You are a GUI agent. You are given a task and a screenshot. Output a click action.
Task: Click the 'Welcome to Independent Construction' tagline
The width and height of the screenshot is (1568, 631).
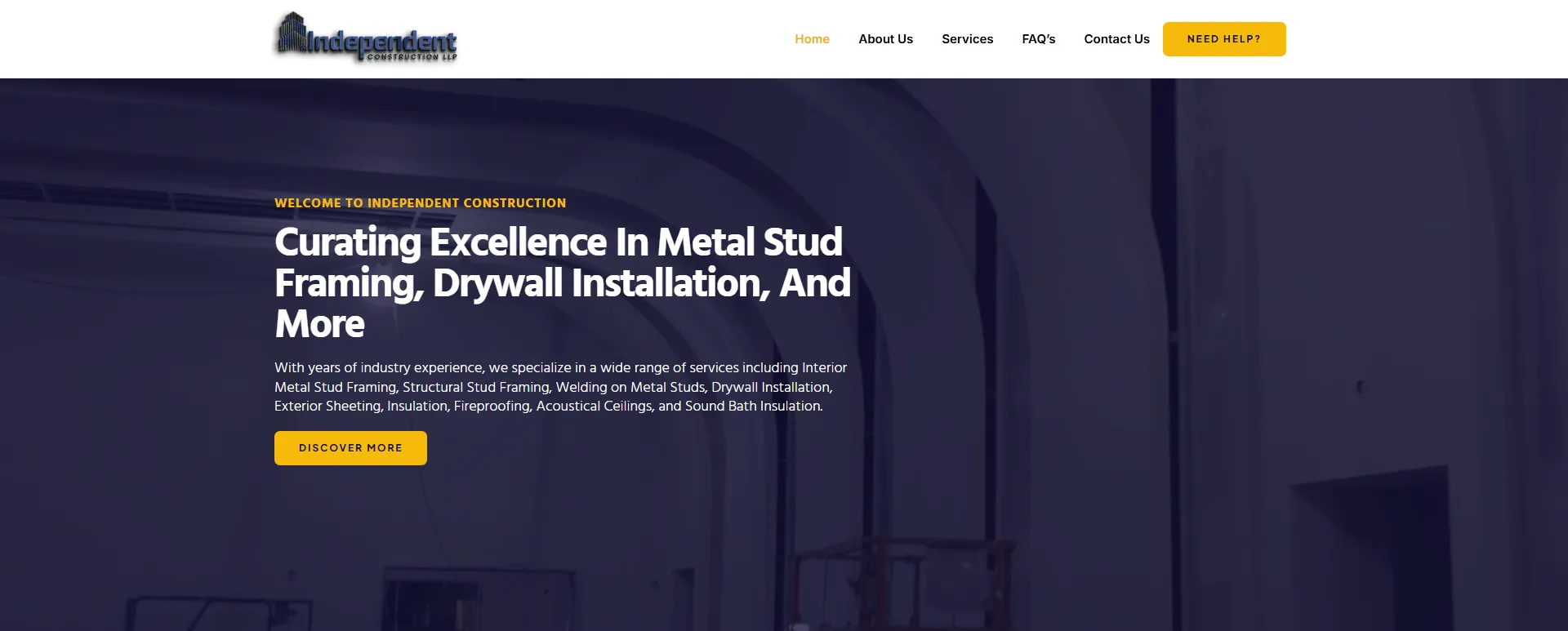(x=420, y=203)
